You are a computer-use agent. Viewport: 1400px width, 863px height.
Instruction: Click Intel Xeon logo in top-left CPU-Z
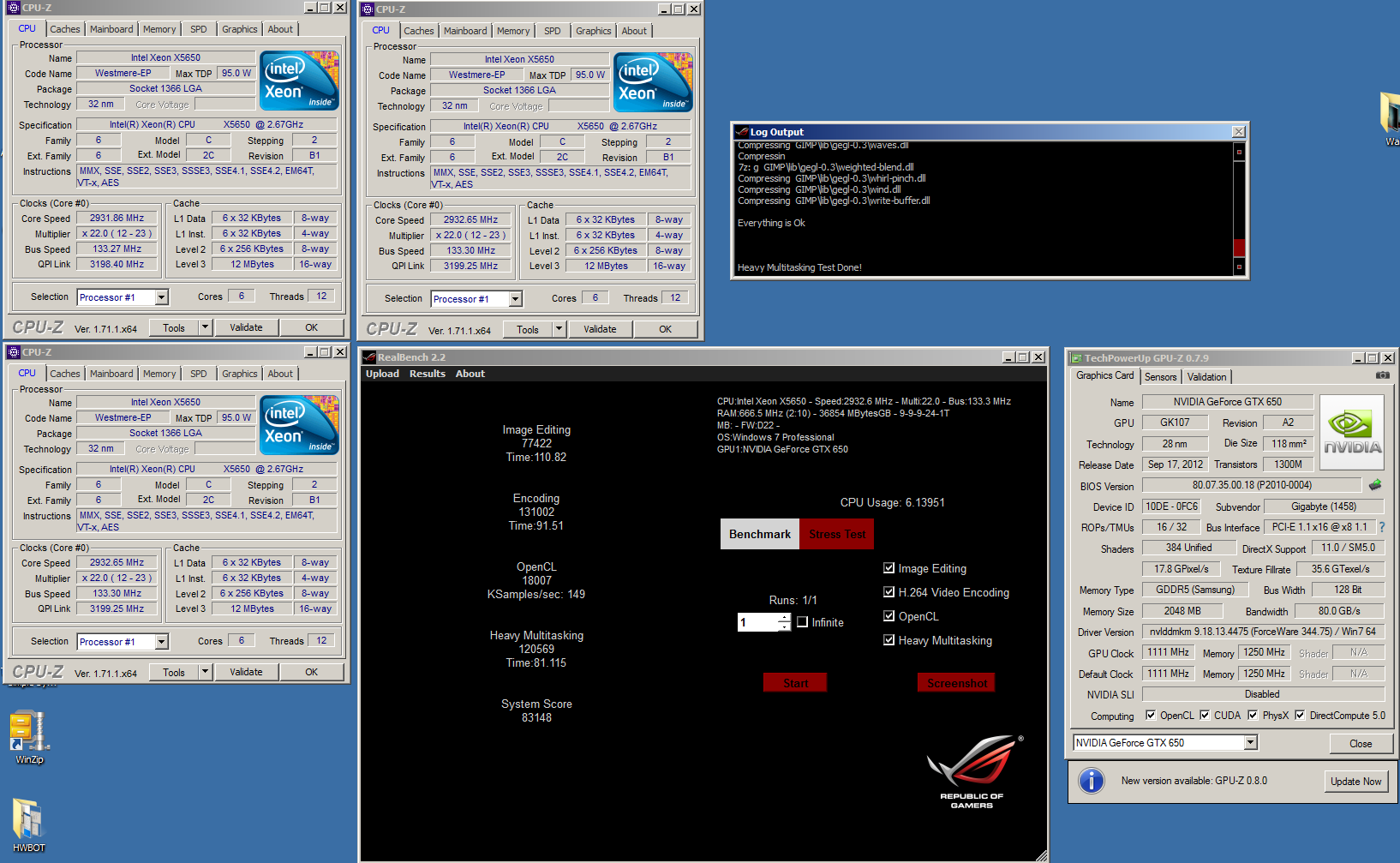(299, 81)
